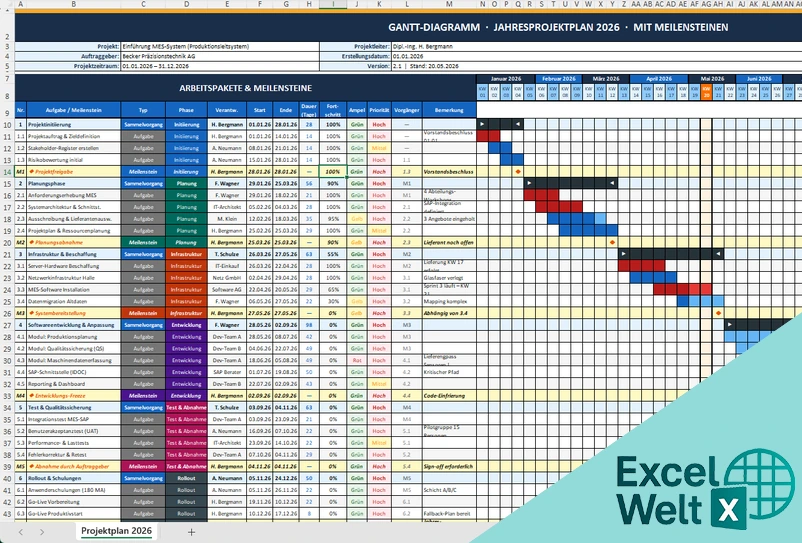Click the Februar 2026 month header

[559, 79]
